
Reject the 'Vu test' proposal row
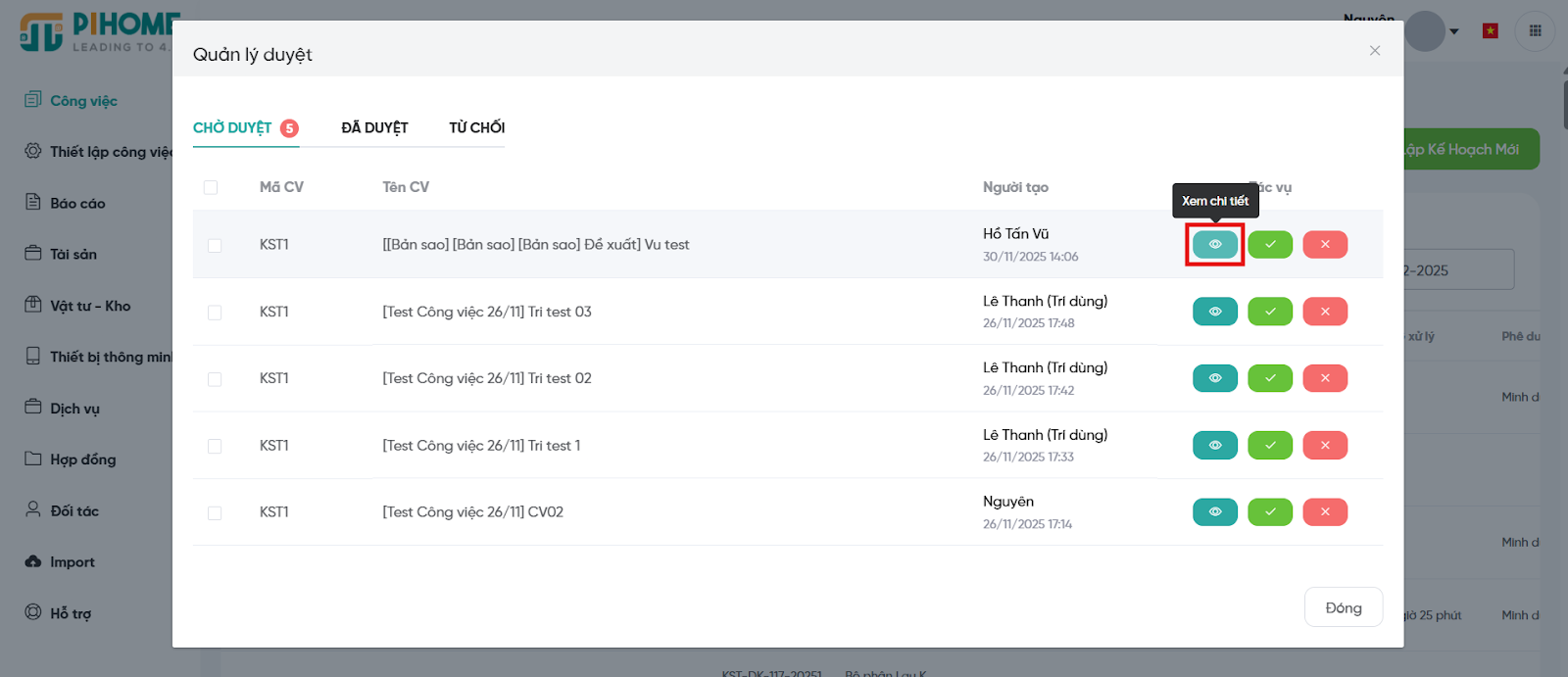[x=1325, y=244]
